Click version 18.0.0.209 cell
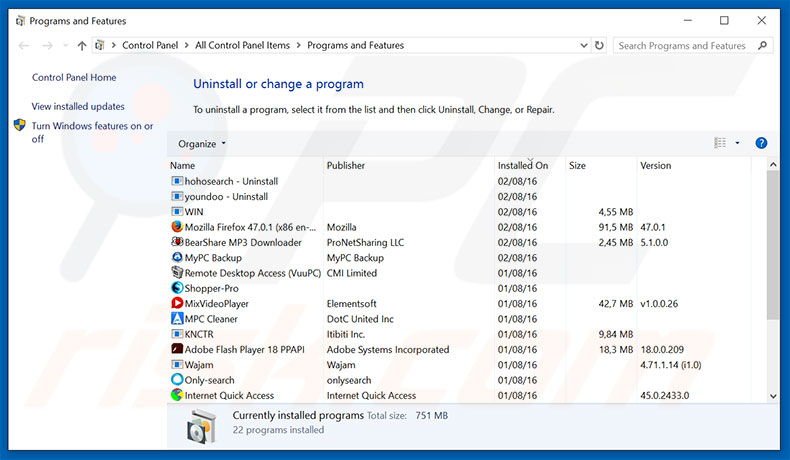 pos(662,349)
